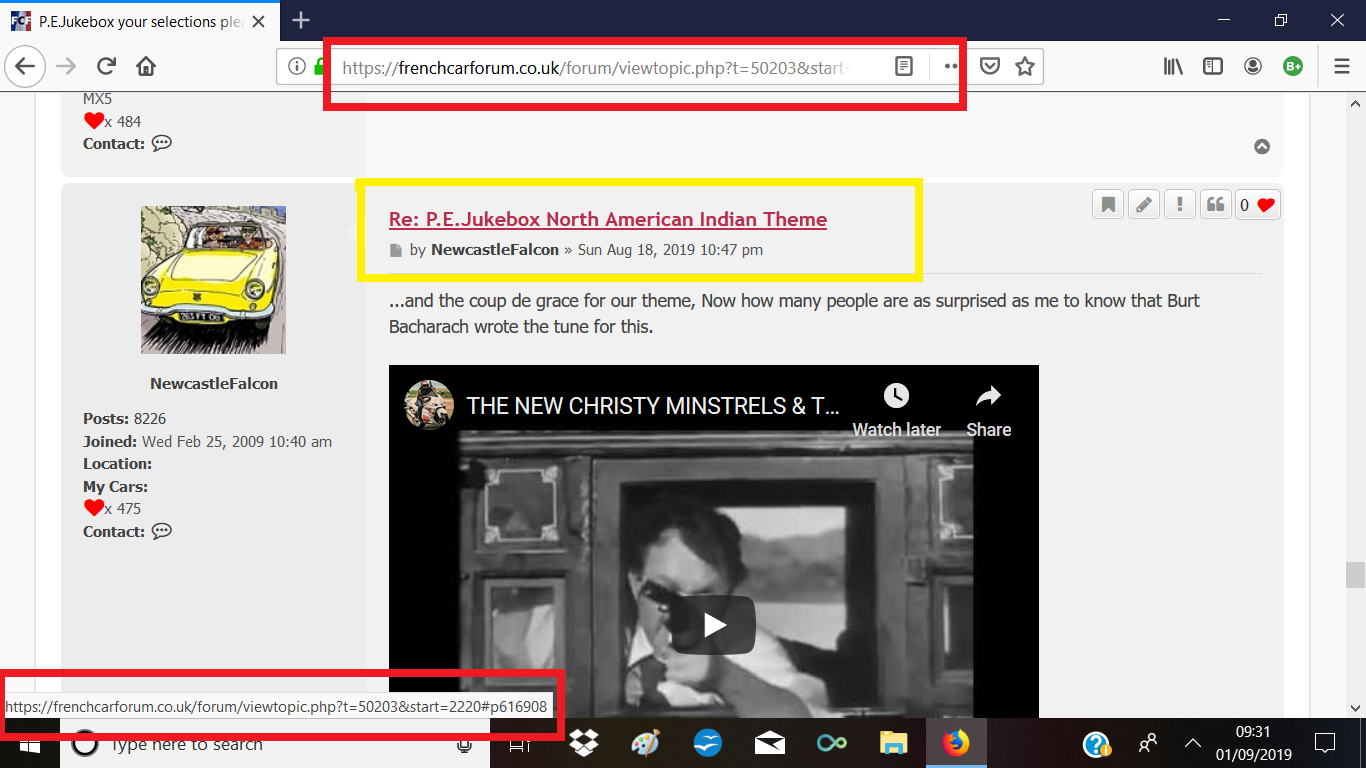This screenshot has width=1366, height=768.
Task: Open the blue help question-mark tray icon
Action: tap(1097, 744)
